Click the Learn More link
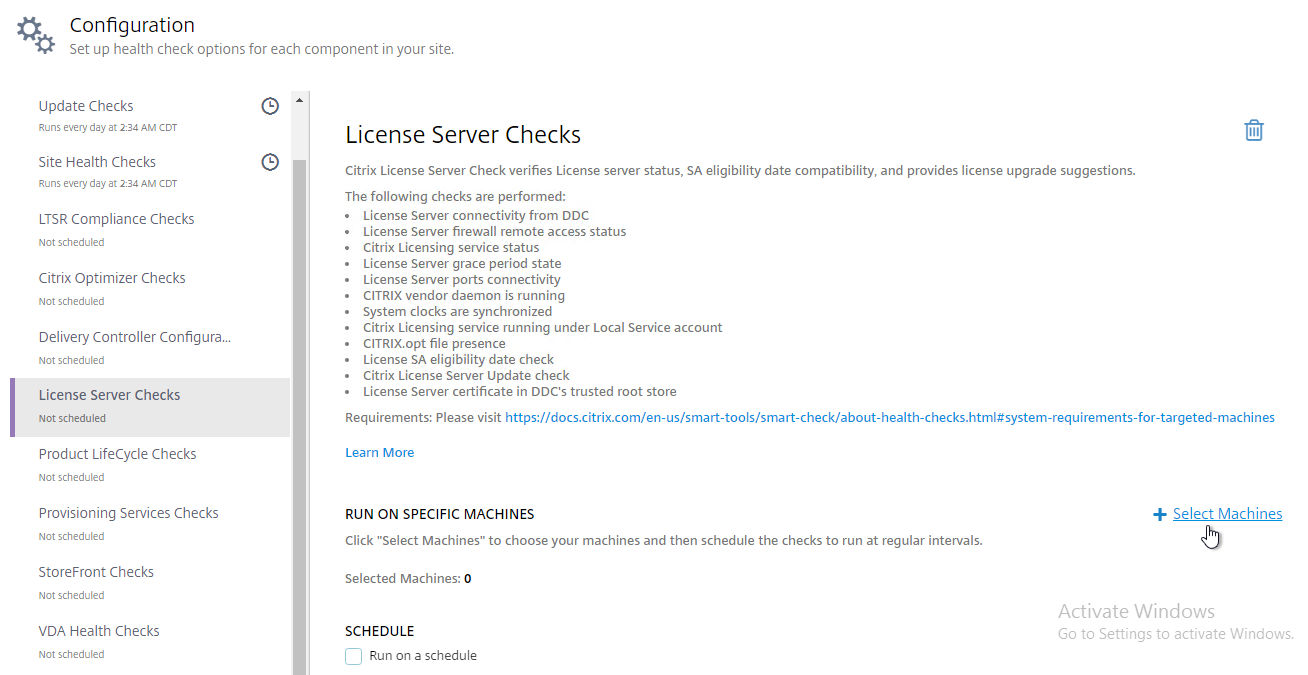 (x=379, y=453)
